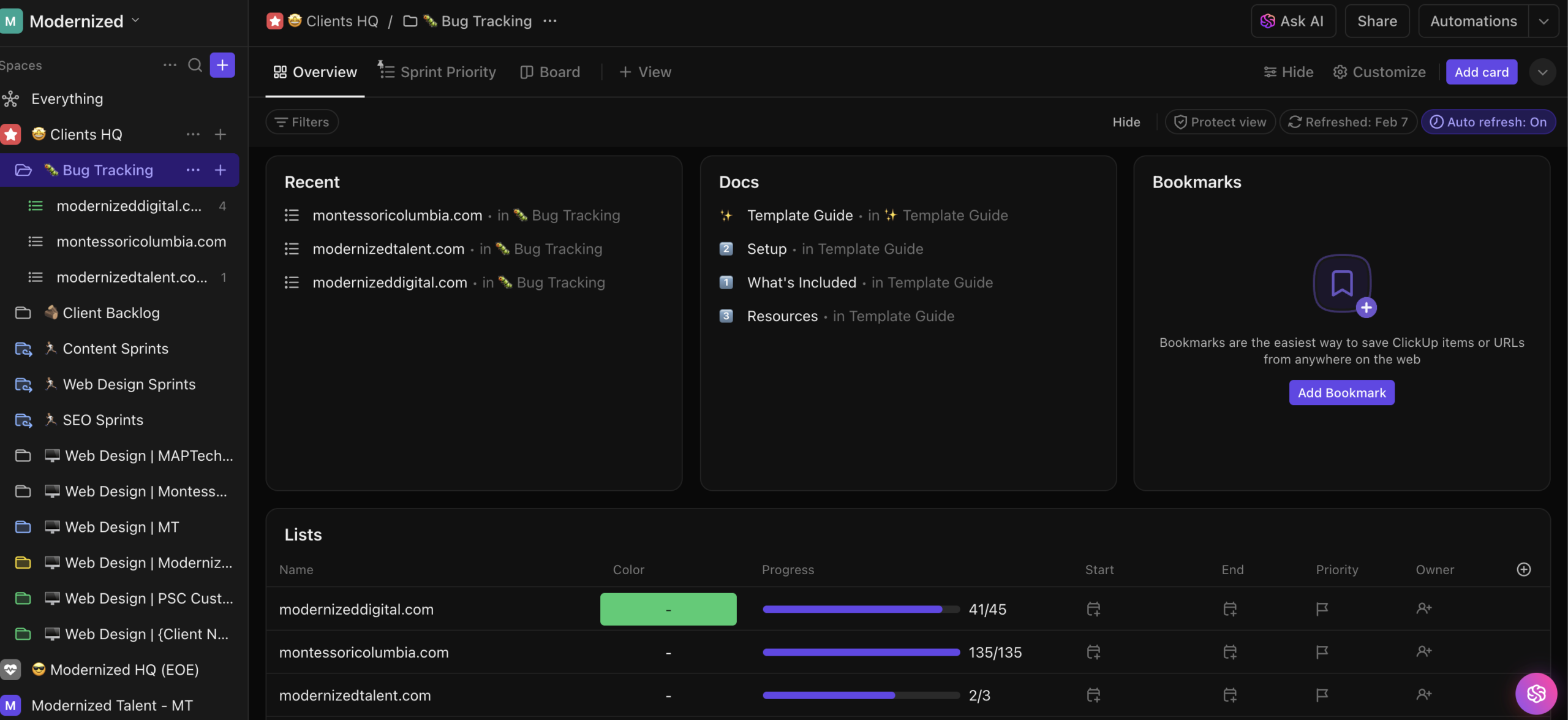This screenshot has height=720, width=1568.
Task: Switch to the Board tab
Action: pos(550,72)
